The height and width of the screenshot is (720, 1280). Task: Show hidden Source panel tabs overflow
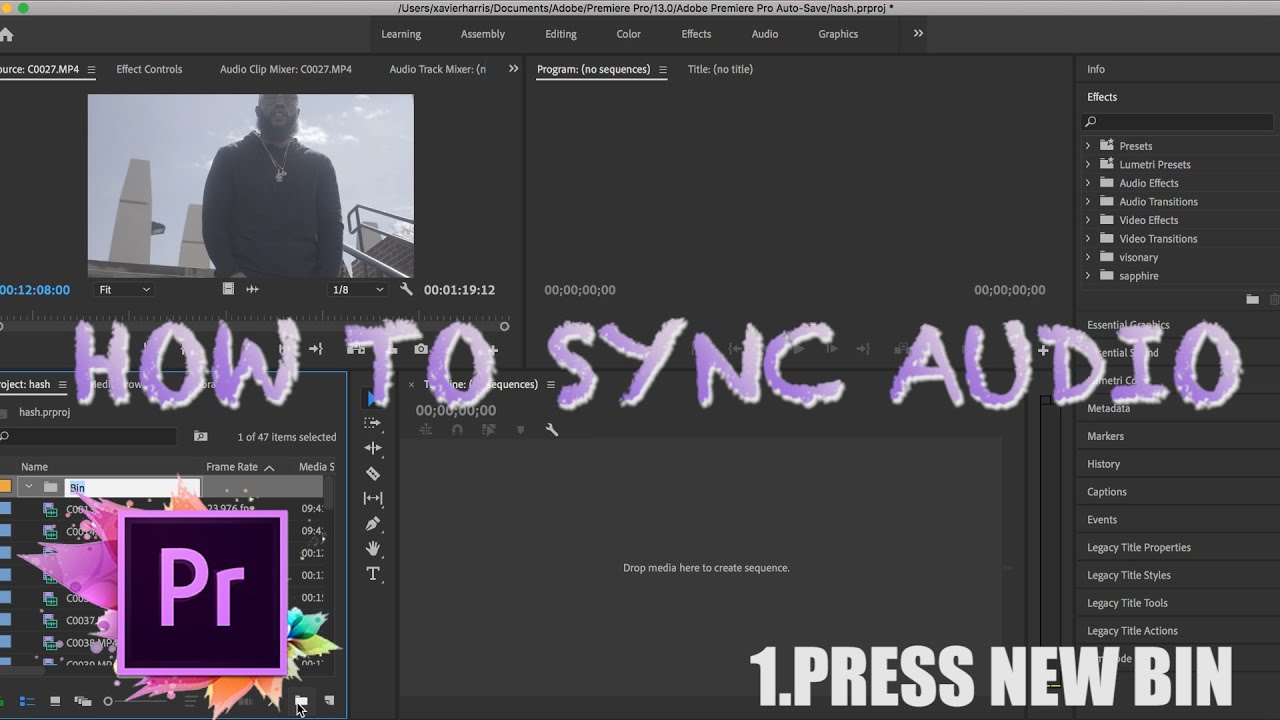(x=513, y=69)
